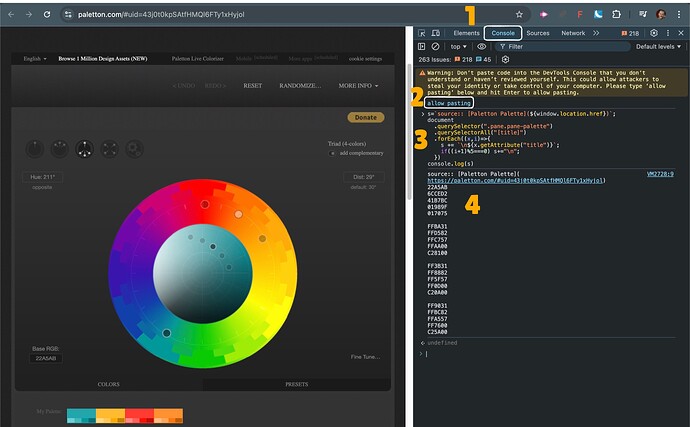
Task: Select the Triad color mode icon
Action: [x=84, y=149]
